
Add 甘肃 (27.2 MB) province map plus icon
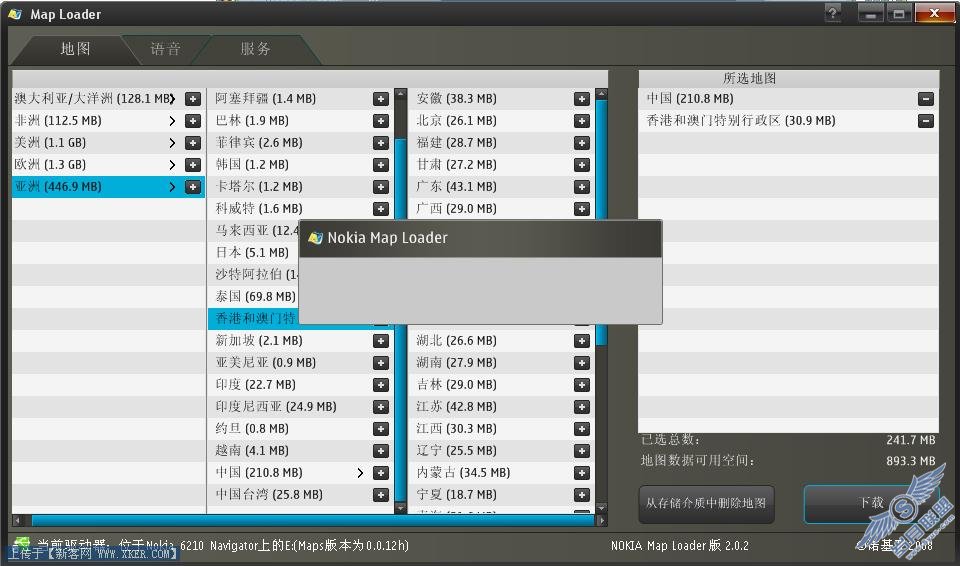[x=582, y=165]
